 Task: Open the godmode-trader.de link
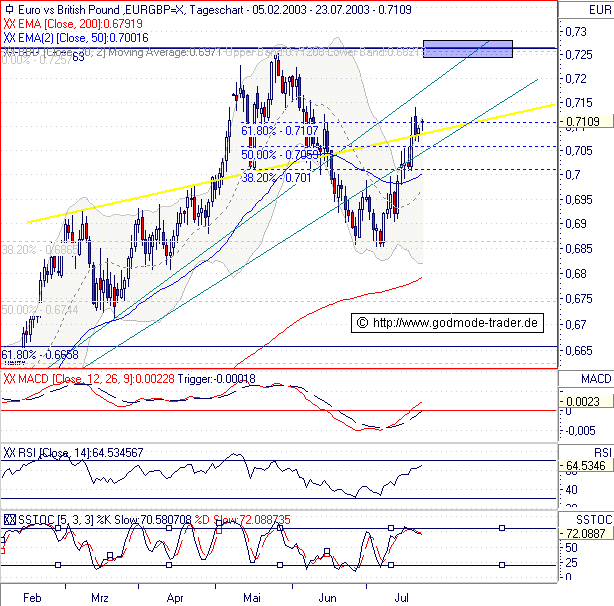455,322
